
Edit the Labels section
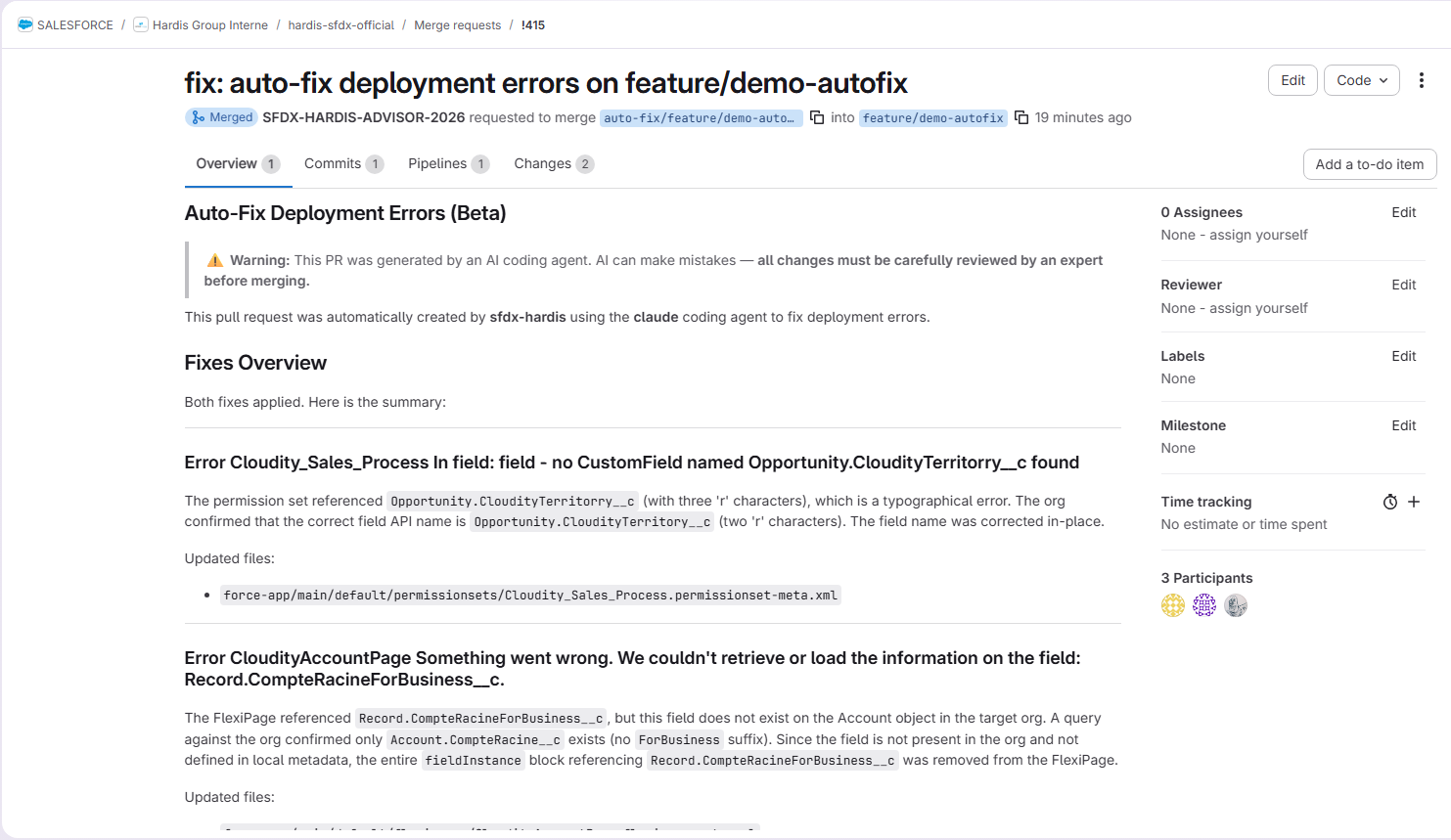coord(1404,356)
